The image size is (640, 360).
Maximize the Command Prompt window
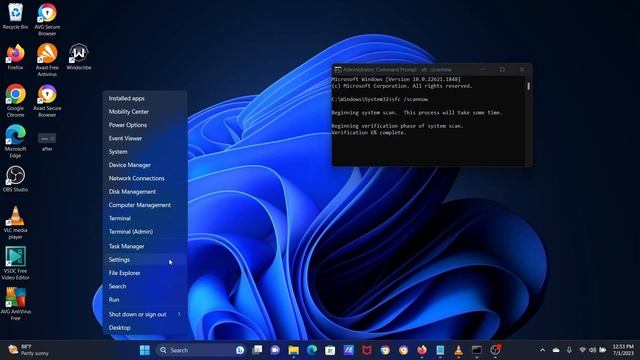coord(502,69)
